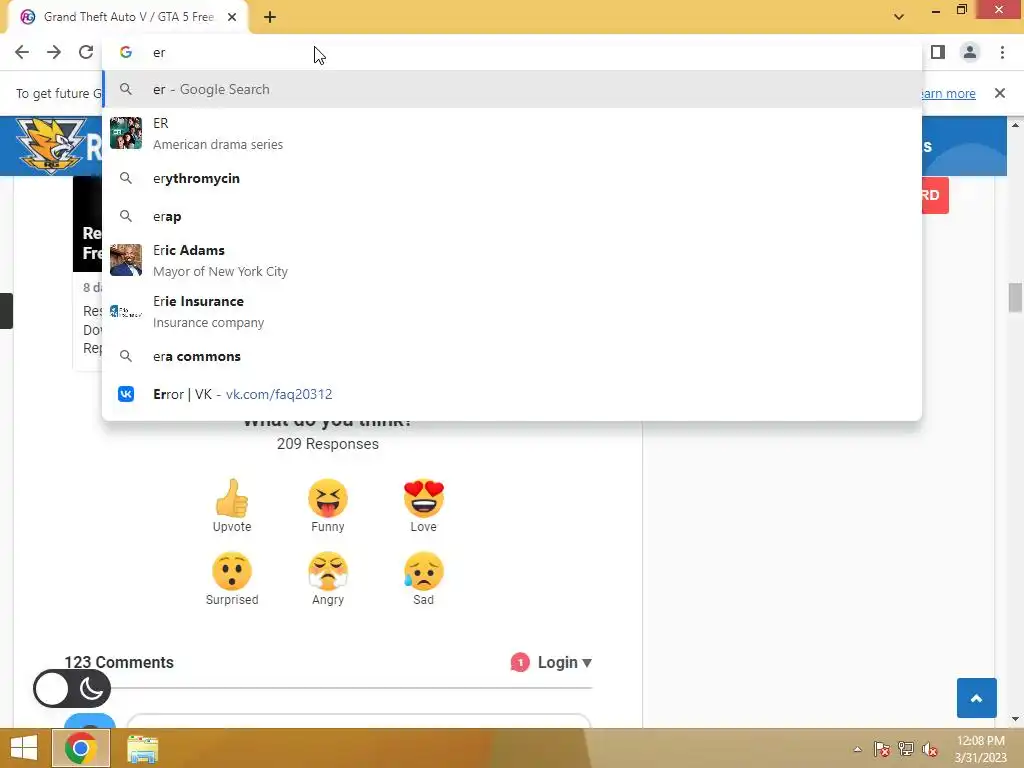Open File Explorer from taskbar
Image resolution: width=1024 pixels, height=768 pixels.
pos(142,748)
